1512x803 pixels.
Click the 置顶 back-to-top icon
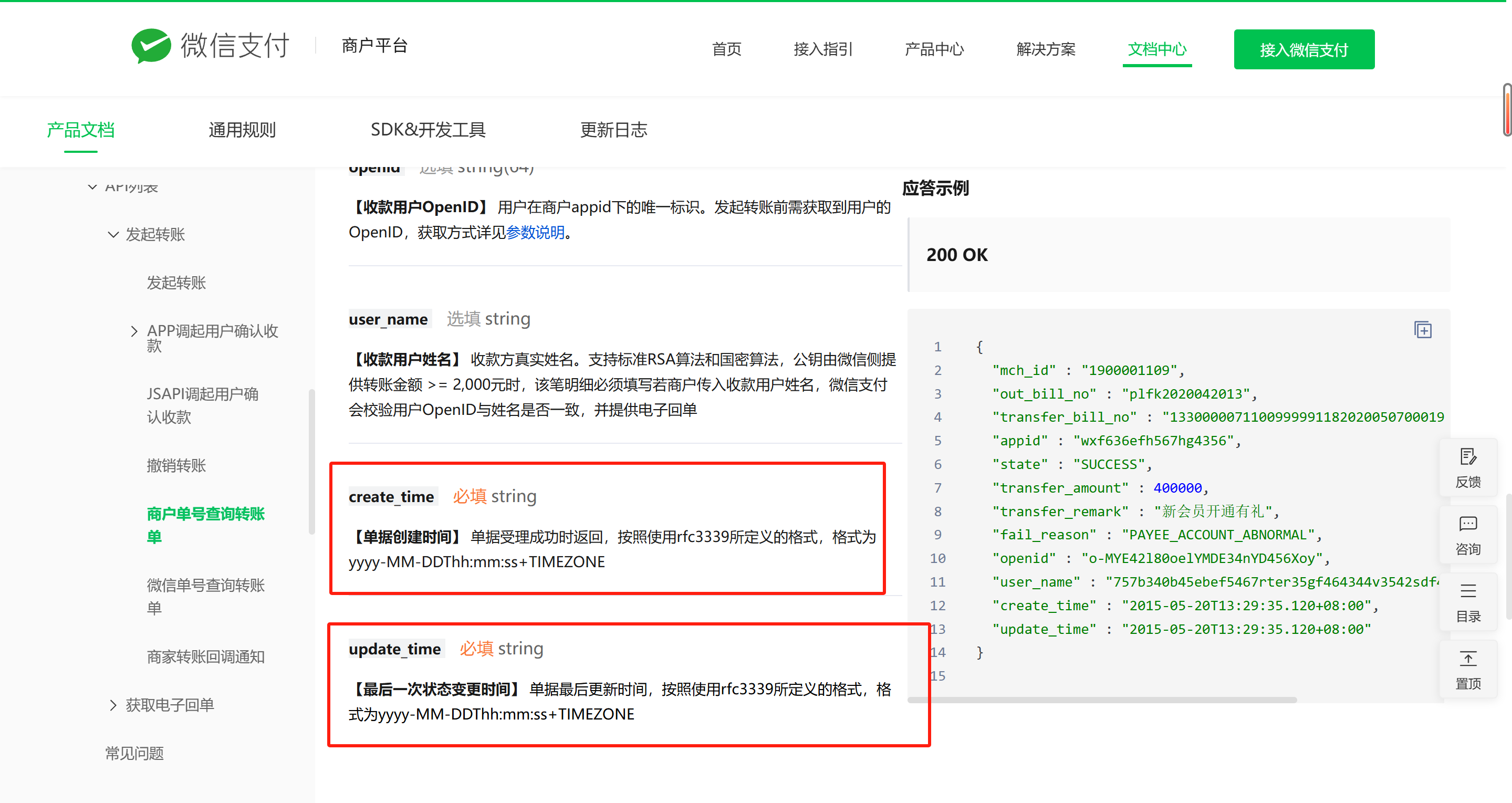click(1467, 659)
